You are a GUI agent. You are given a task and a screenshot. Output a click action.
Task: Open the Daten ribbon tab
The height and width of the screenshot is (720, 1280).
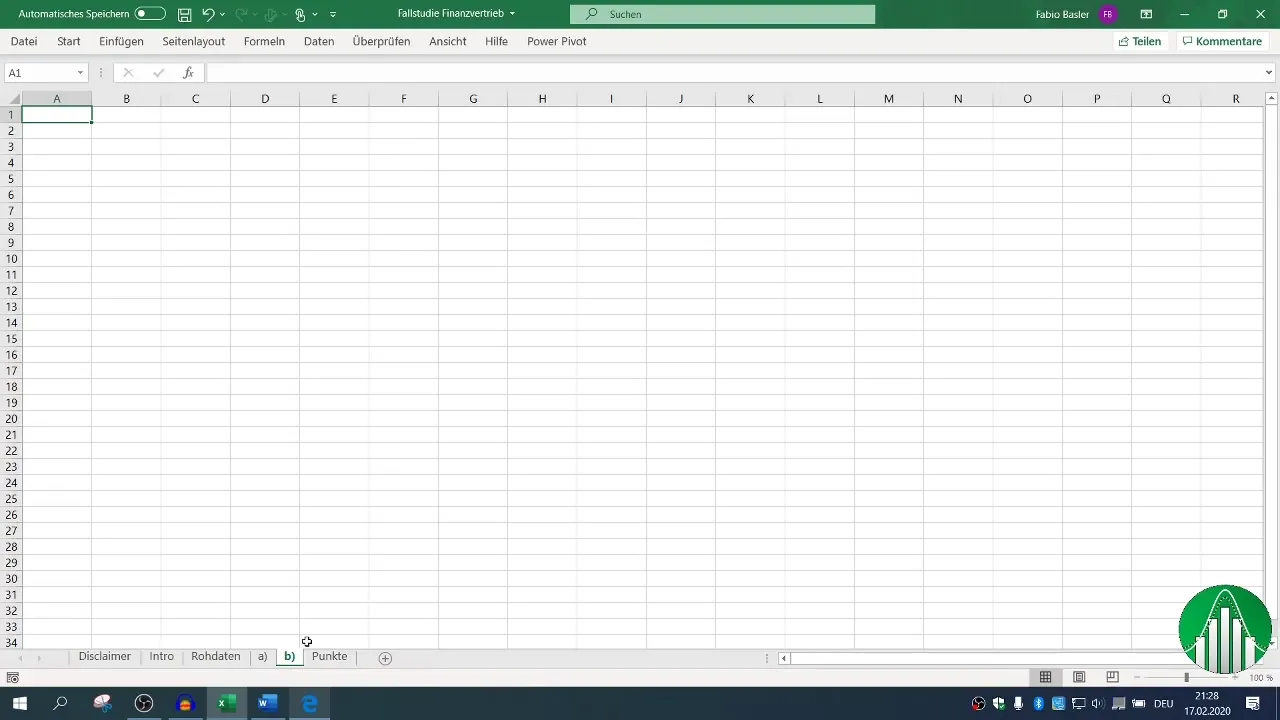319,41
